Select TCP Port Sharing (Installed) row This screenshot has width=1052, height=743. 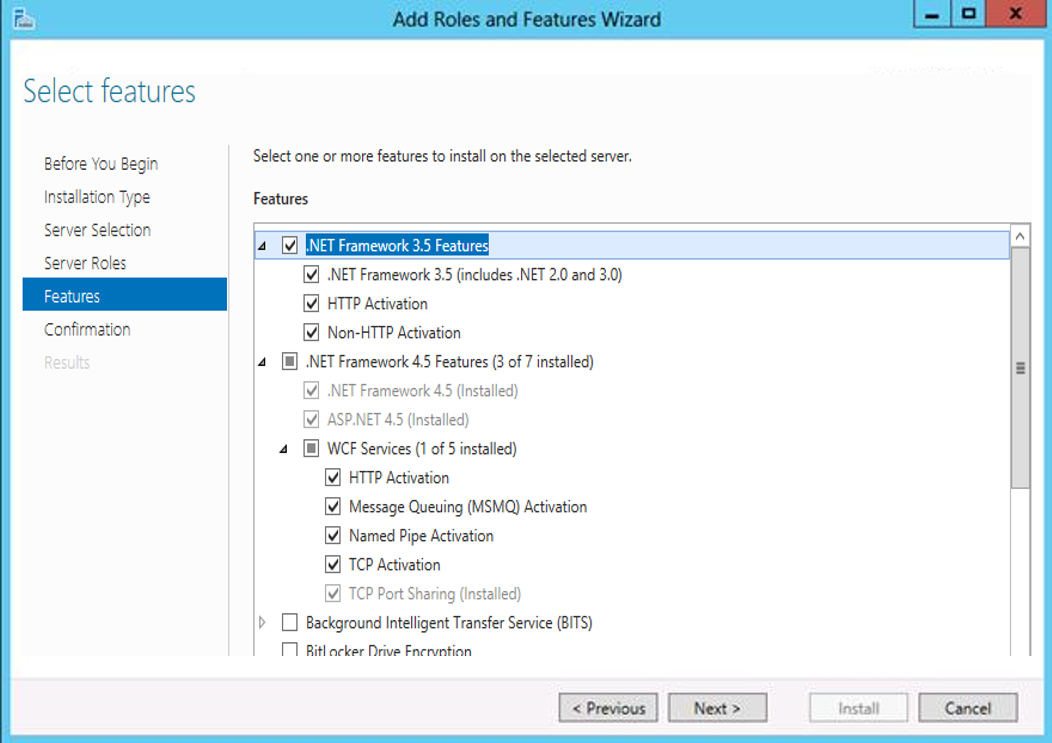click(435, 593)
